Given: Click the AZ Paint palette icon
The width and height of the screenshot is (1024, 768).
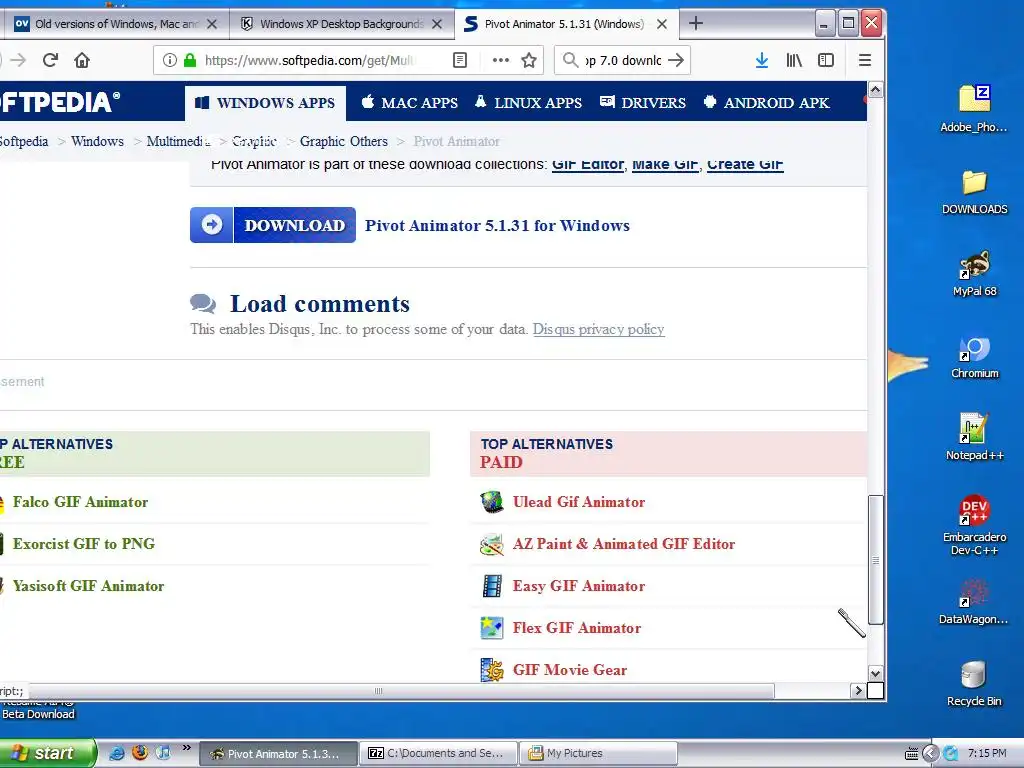Looking at the screenshot, I should [x=492, y=544].
